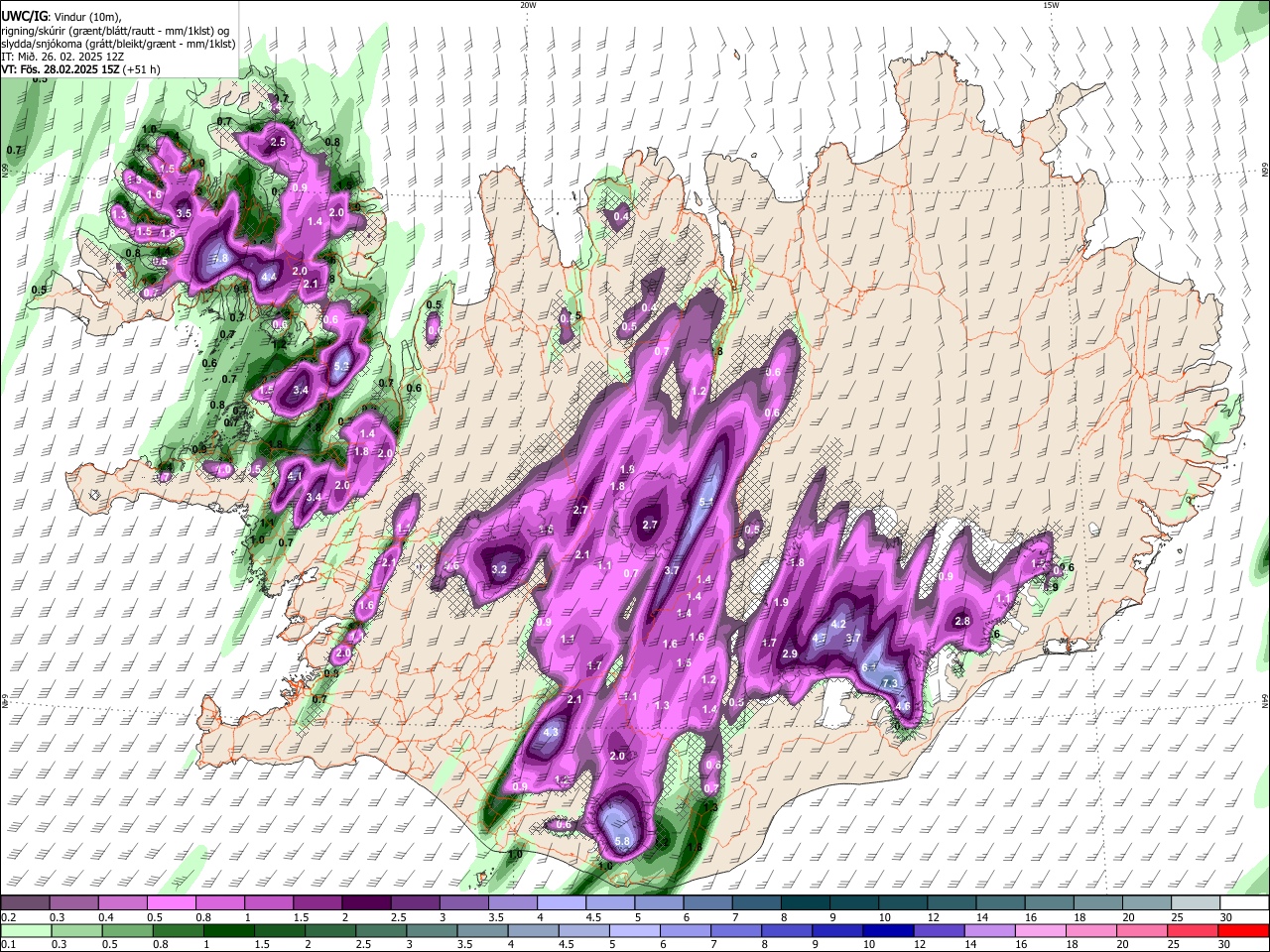Select the bright pink 0.5 swatch in top legend row

coord(171,902)
